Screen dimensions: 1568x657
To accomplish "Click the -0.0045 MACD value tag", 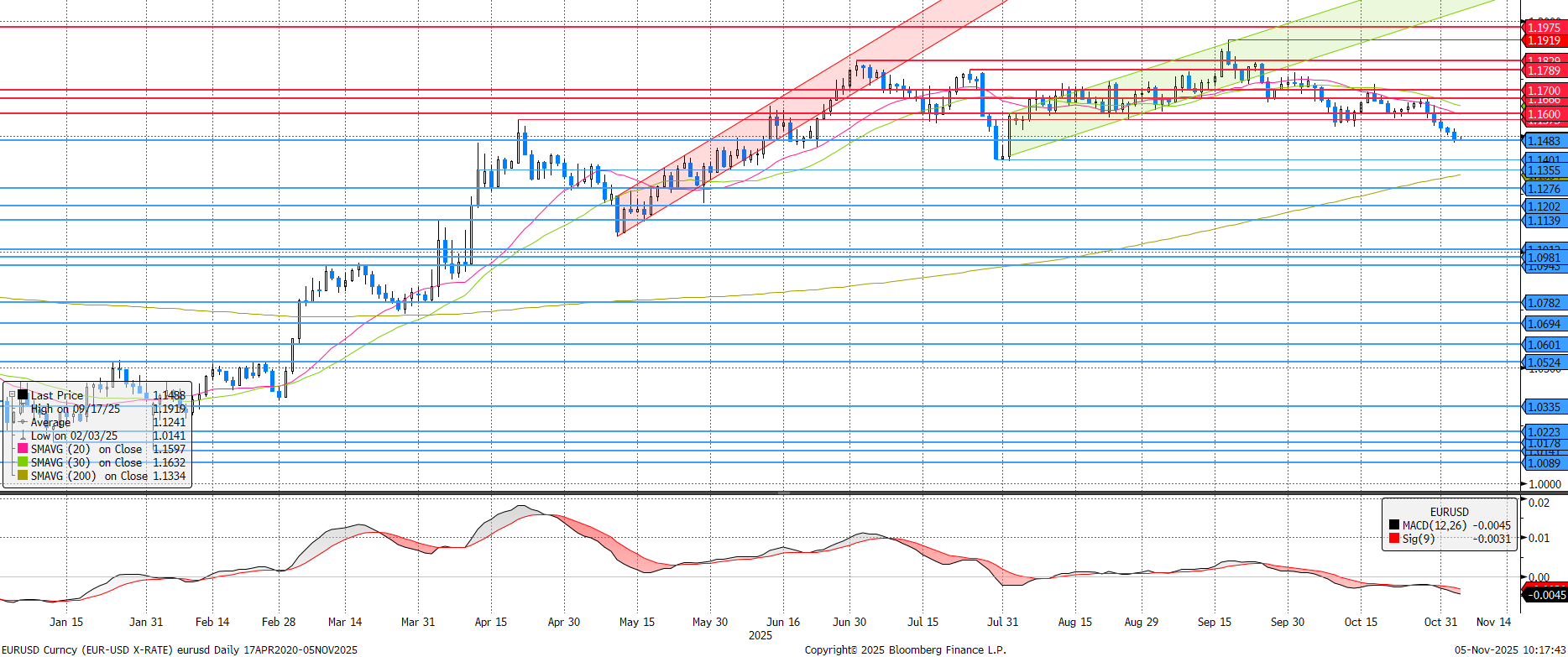I will 1545,595.
